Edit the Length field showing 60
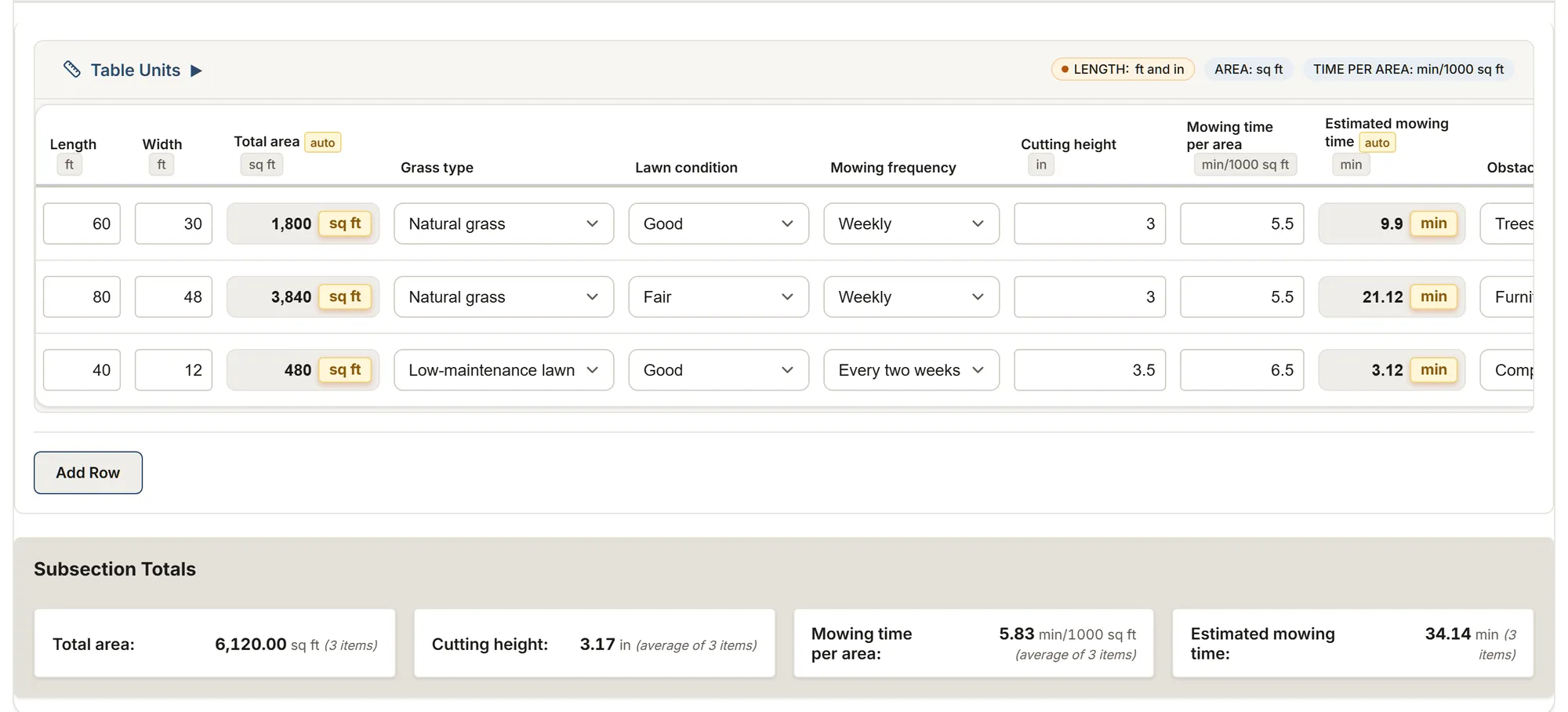The image size is (1568, 712). (82, 223)
